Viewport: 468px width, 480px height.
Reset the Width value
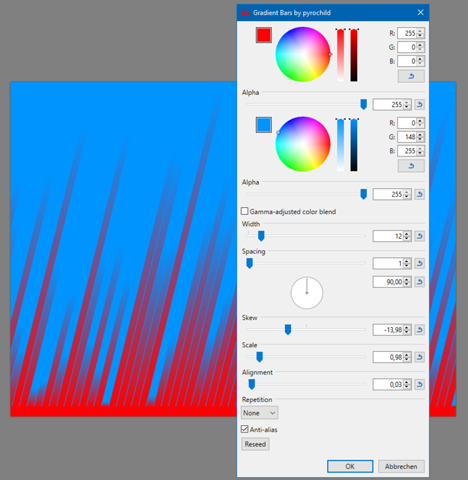[419, 236]
